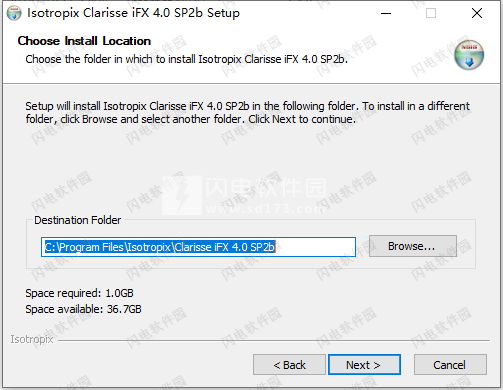Screen dimensions: 503x390
Task: Click the NSIS installer logo in the header
Action: point(469,55)
